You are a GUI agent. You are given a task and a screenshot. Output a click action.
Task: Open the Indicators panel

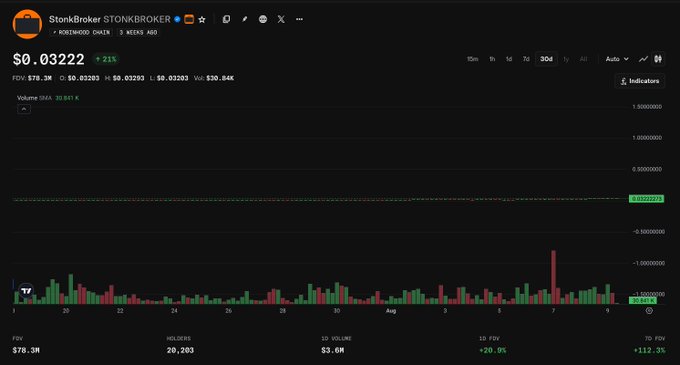pos(640,81)
